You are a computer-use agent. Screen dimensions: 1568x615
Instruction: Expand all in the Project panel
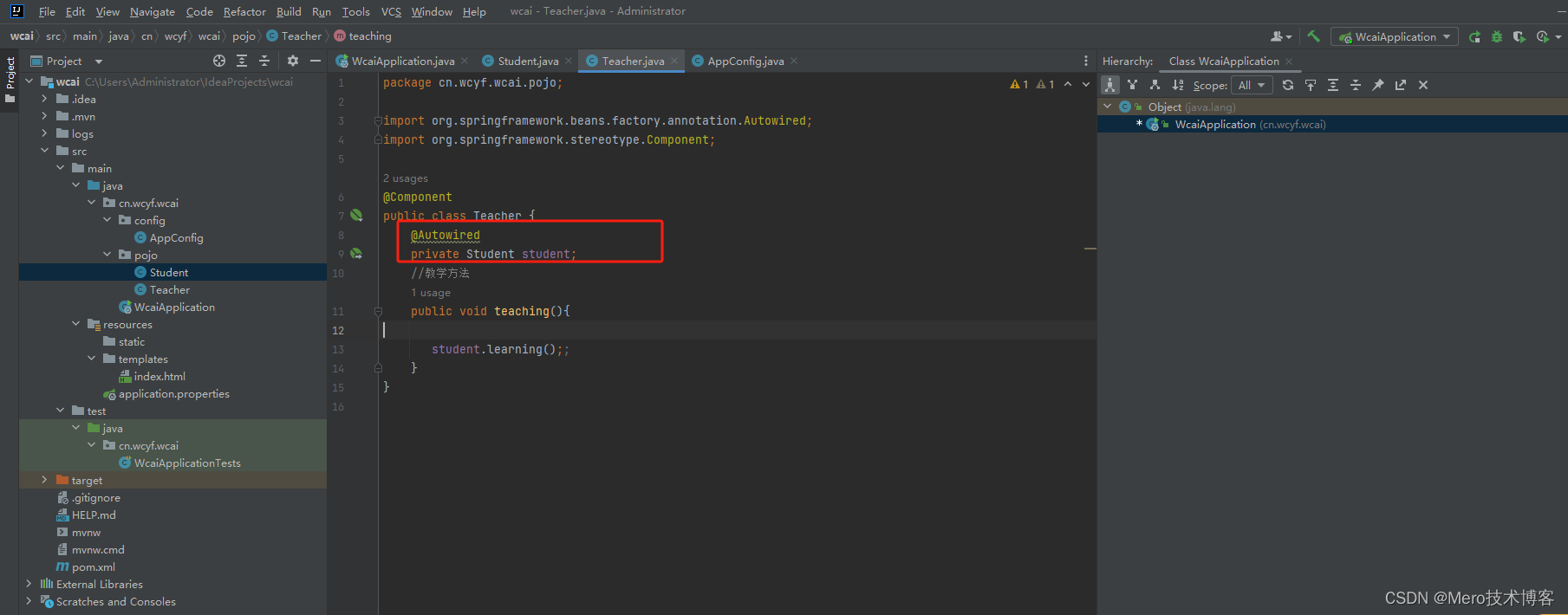(242, 61)
